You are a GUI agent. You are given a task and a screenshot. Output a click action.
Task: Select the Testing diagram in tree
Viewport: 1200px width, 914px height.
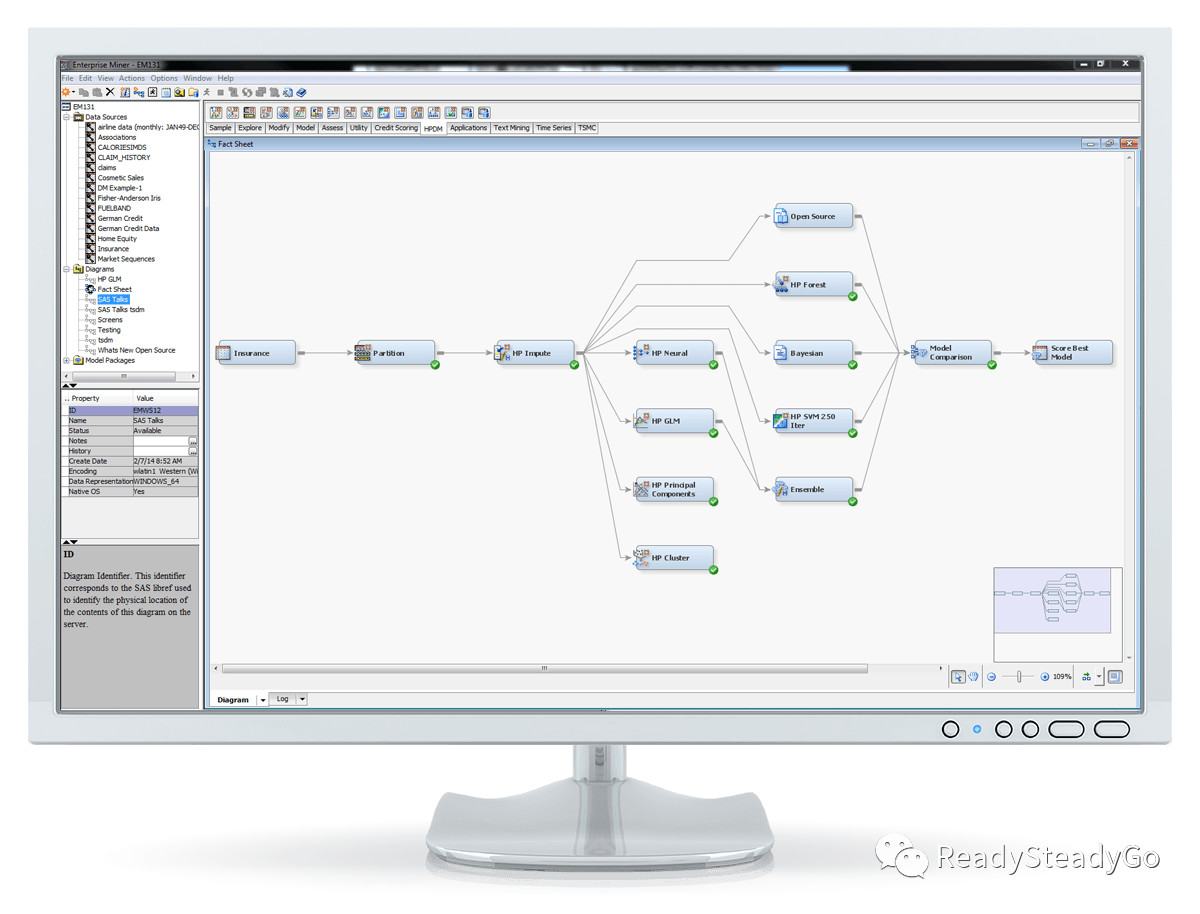(109, 330)
